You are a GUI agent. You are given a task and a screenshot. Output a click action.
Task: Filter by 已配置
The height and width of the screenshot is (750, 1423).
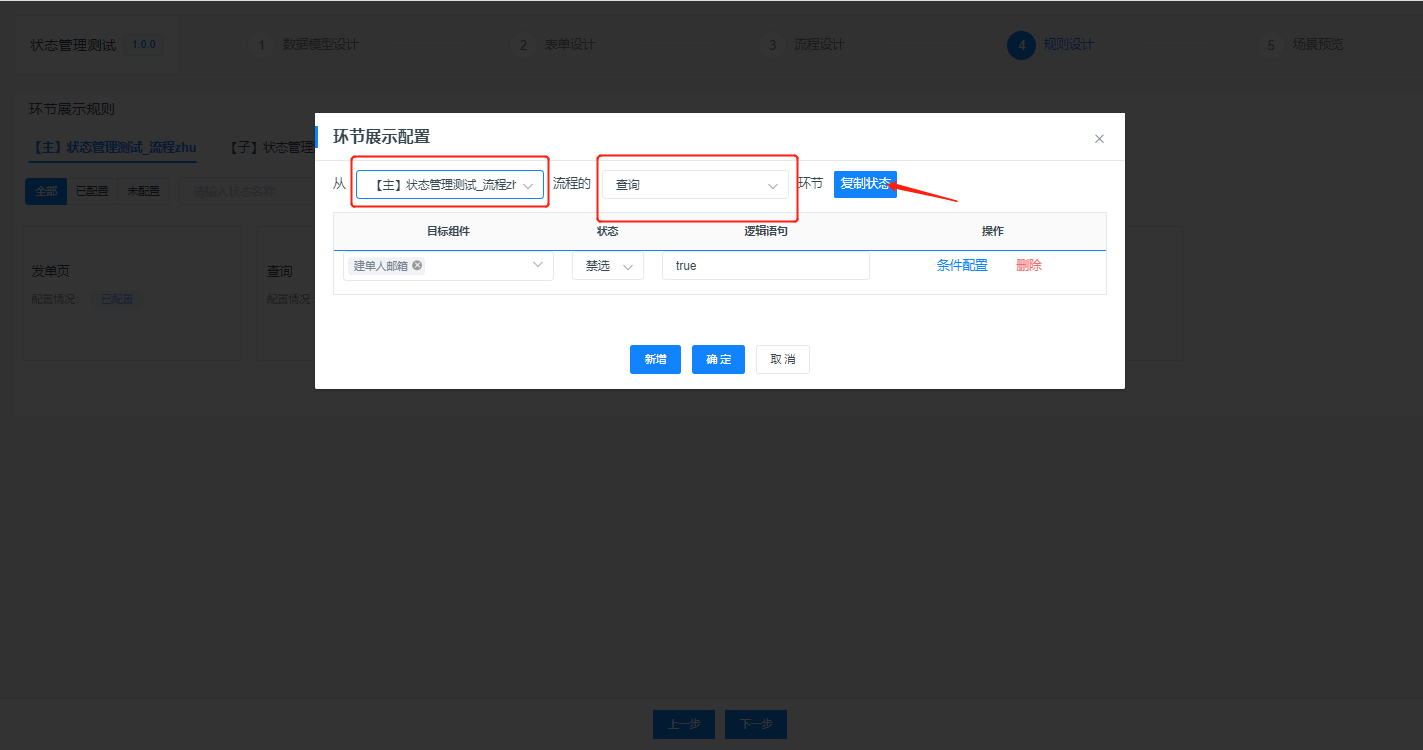coord(92,191)
